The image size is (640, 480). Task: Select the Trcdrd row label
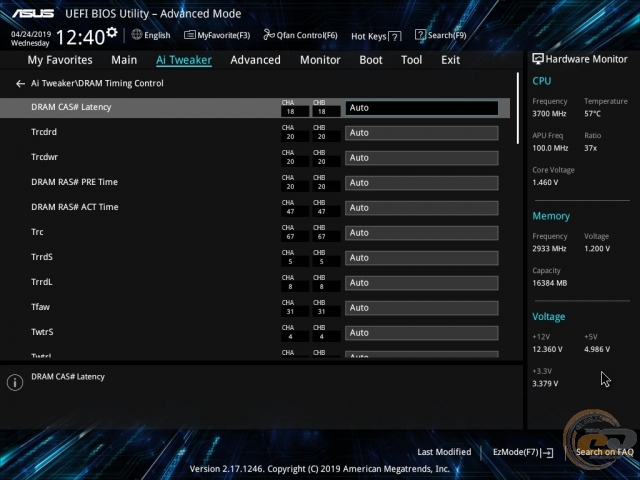pyautogui.click(x=44, y=132)
